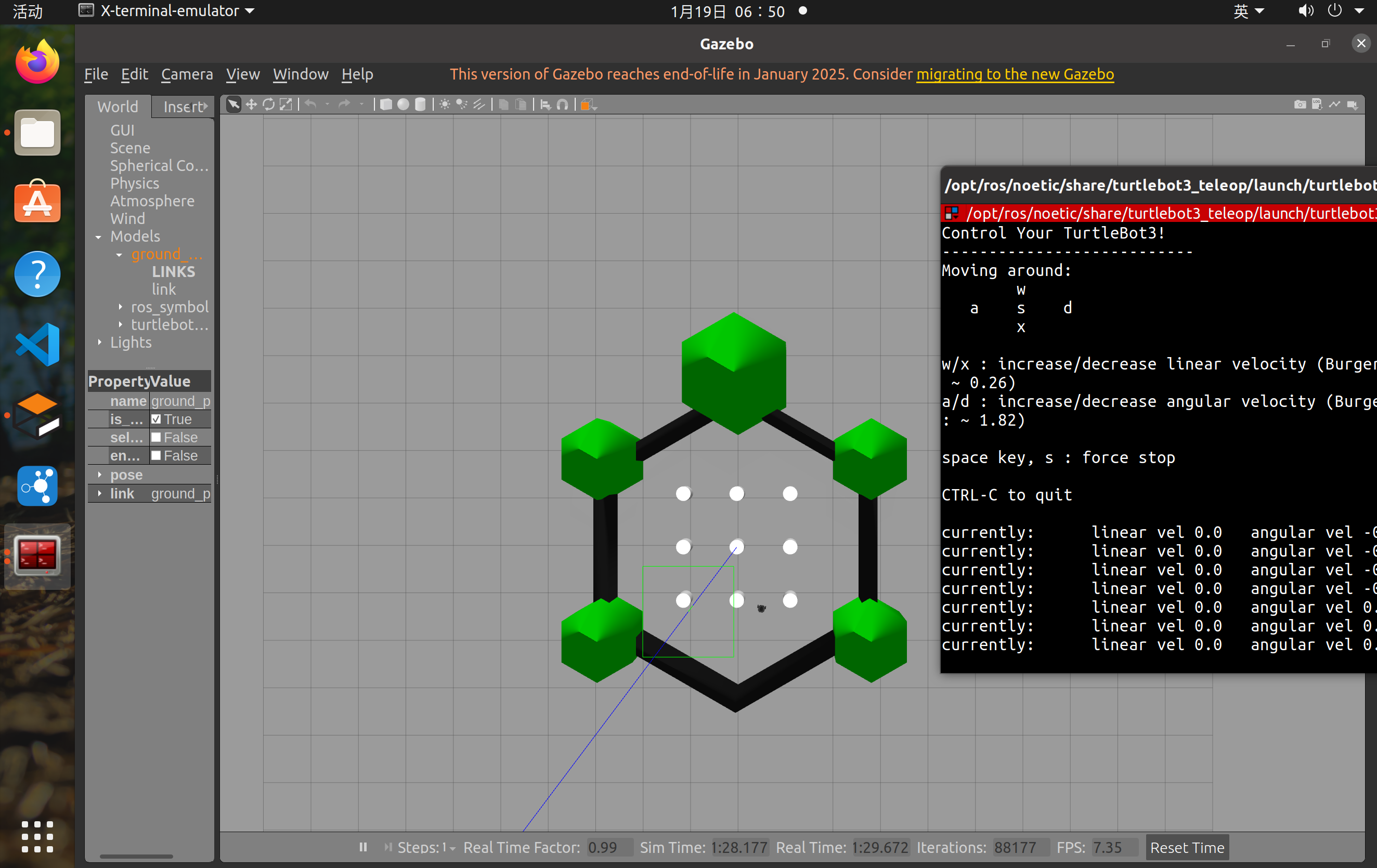Select the translate mode tool
The image size is (1377, 868).
pyautogui.click(x=251, y=104)
